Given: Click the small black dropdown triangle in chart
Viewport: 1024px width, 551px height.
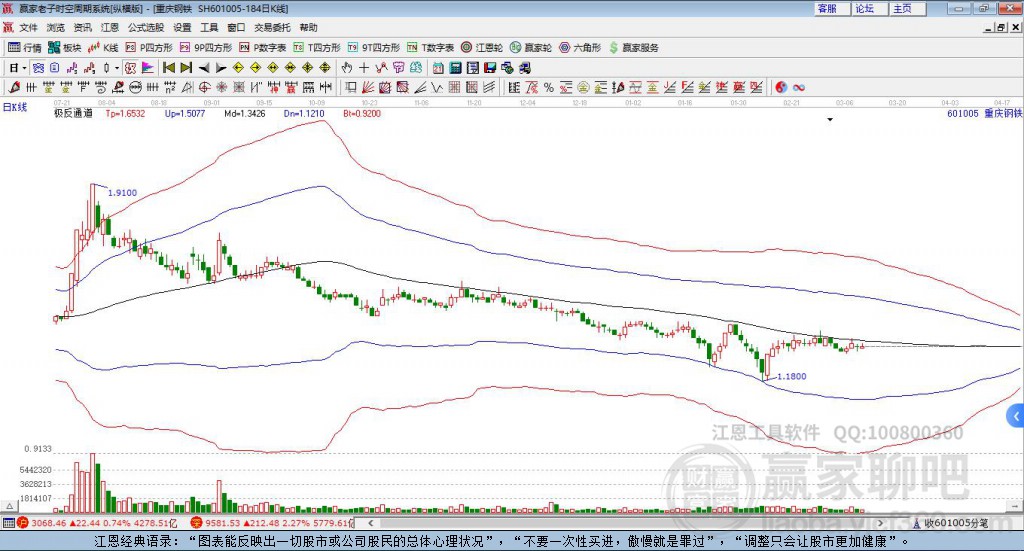Looking at the screenshot, I should tap(830, 119).
